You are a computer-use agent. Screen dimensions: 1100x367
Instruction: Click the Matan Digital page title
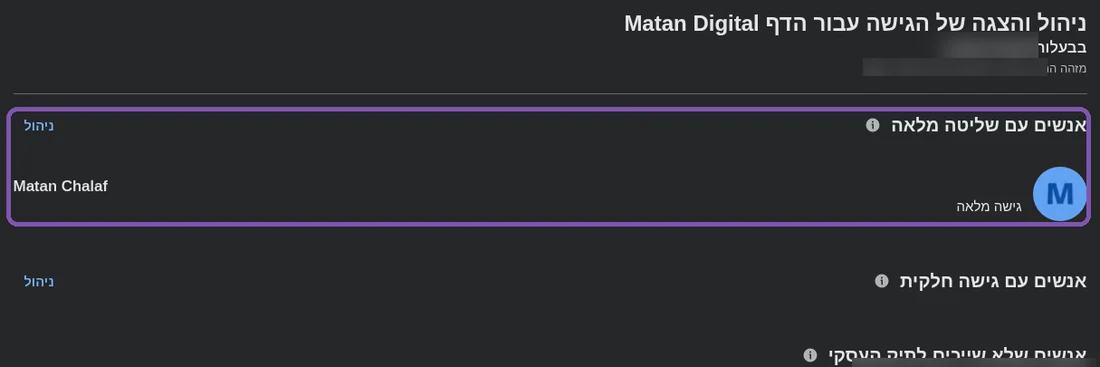(692, 23)
